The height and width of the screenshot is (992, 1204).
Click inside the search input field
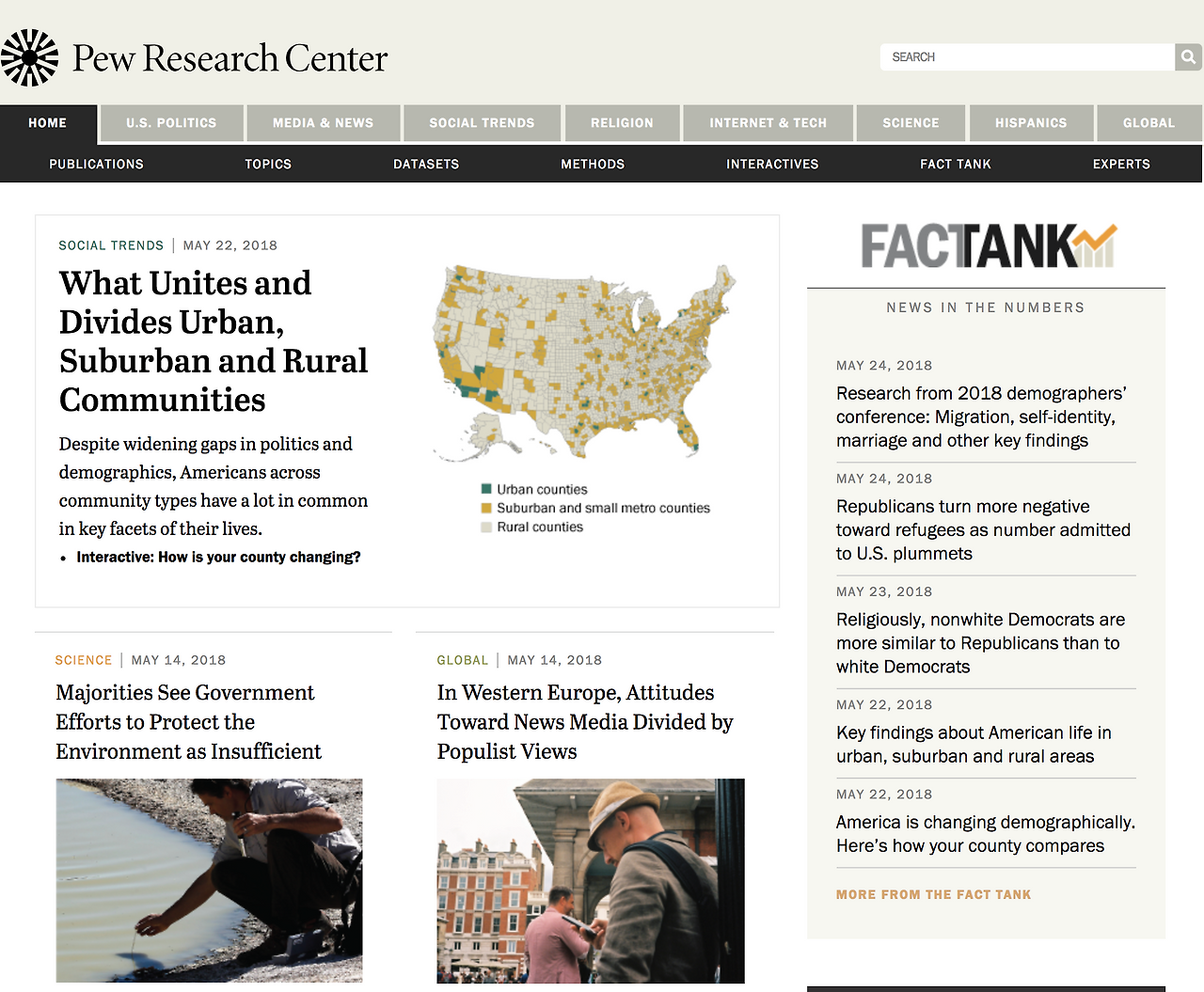[1025, 56]
